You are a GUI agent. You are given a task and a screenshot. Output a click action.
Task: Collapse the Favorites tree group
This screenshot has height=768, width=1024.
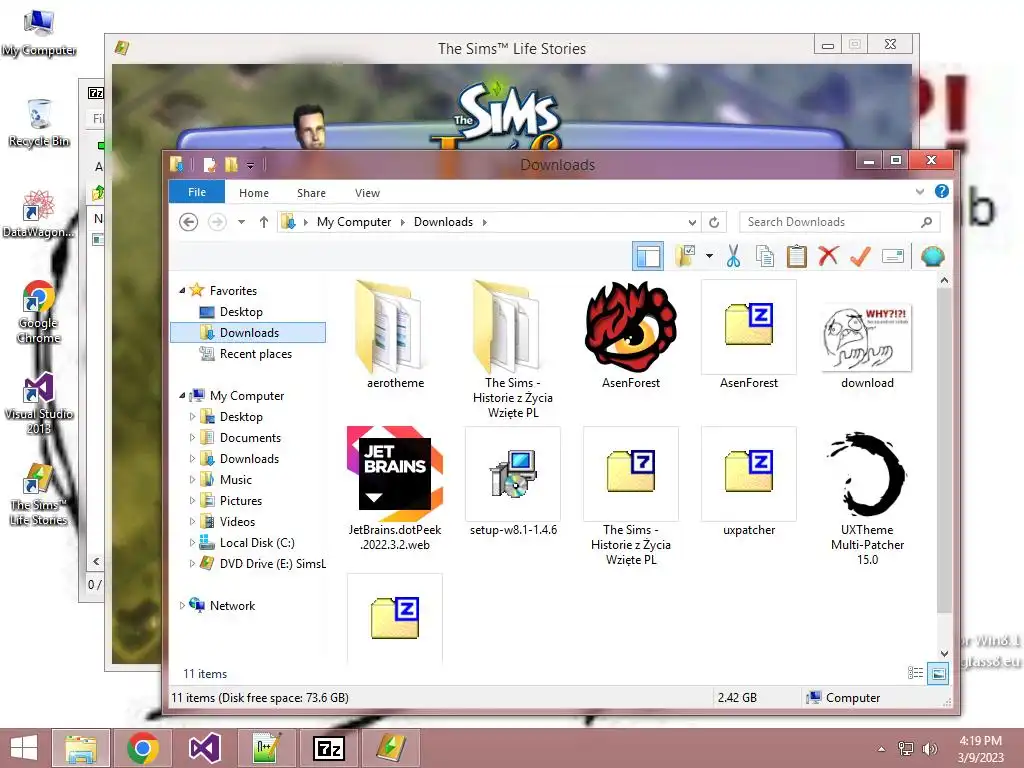point(182,291)
